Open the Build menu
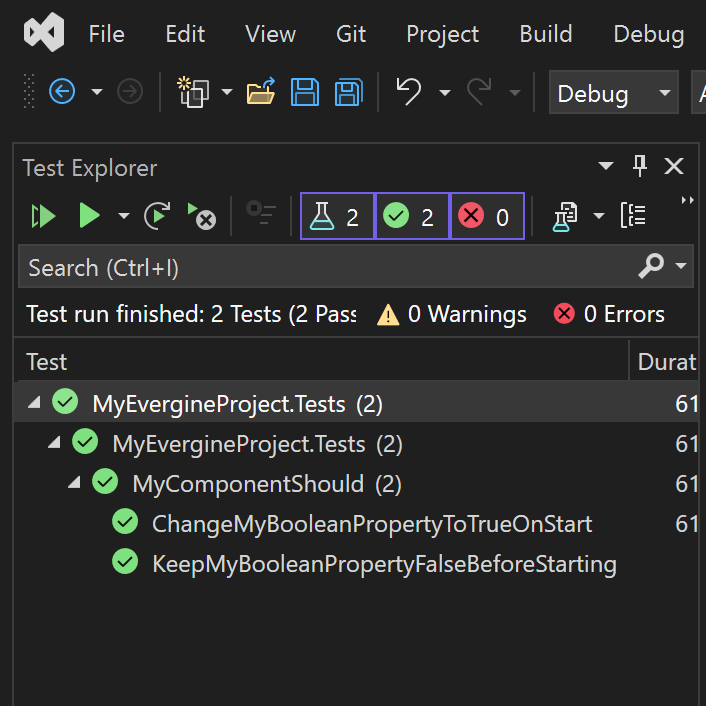706x706 pixels. (546, 34)
